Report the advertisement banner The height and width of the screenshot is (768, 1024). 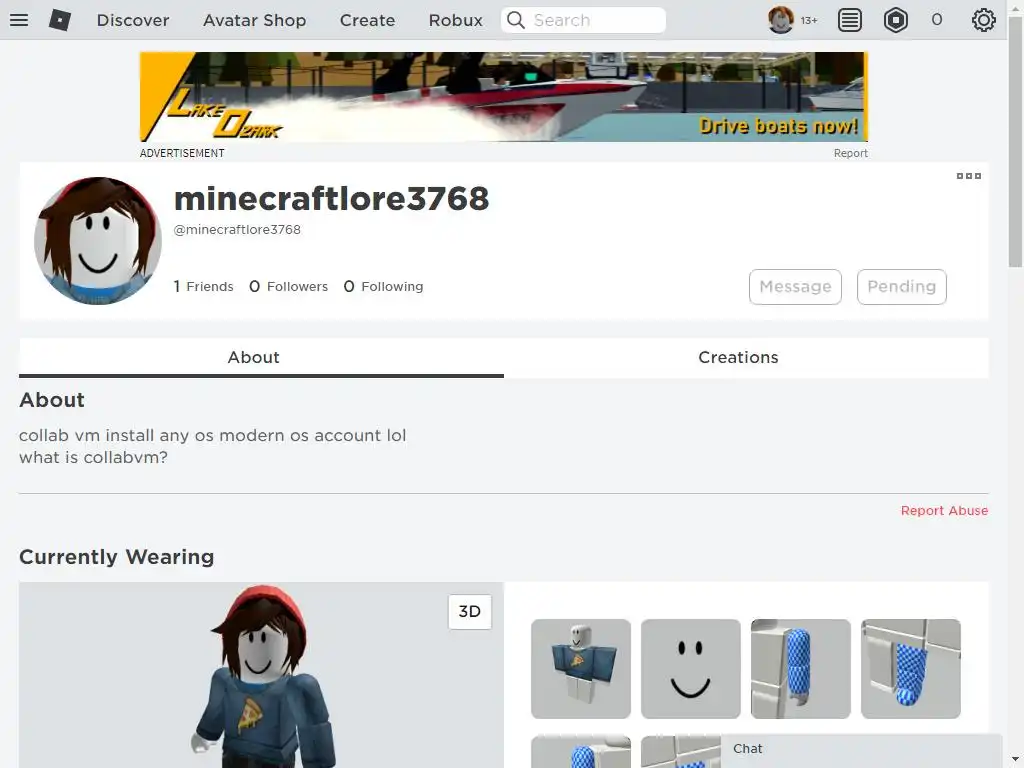[x=850, y=153]
